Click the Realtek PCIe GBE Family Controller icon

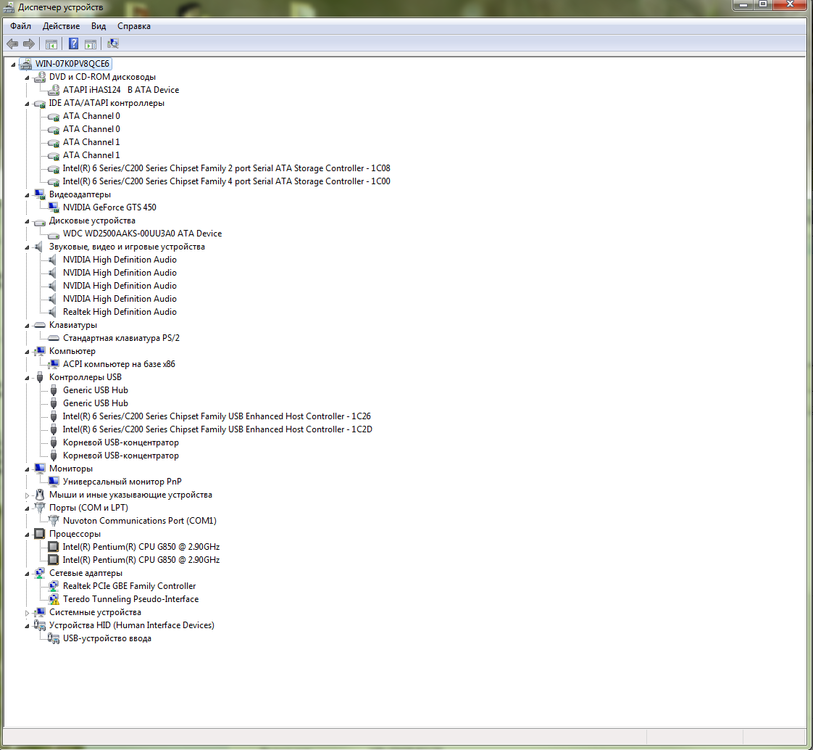click(54, 586)
